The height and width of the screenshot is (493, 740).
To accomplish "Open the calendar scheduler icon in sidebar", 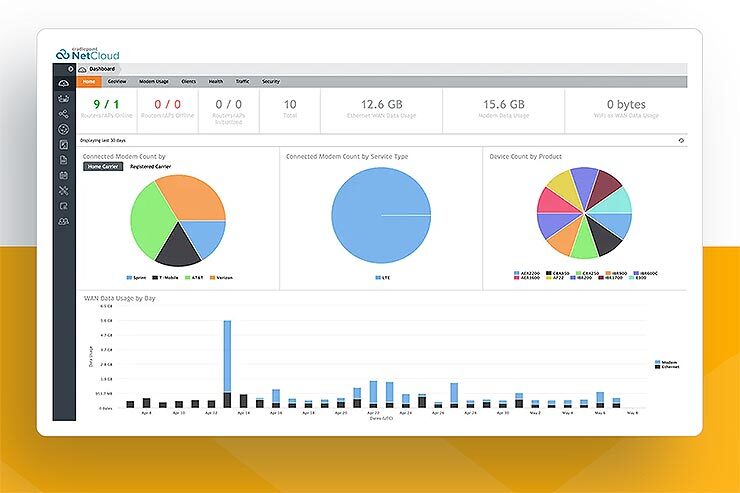I will (64, 174).
